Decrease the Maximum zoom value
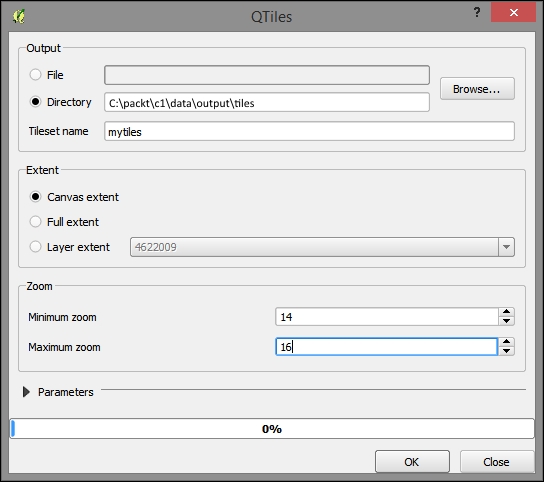 point(506,351)
